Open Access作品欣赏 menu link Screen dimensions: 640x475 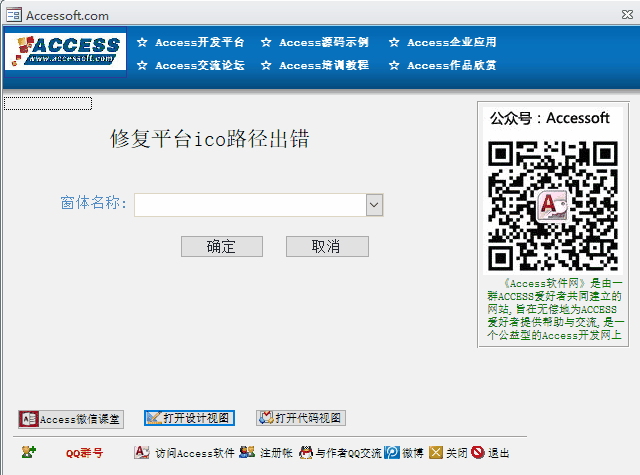click(x=451, y=65)
